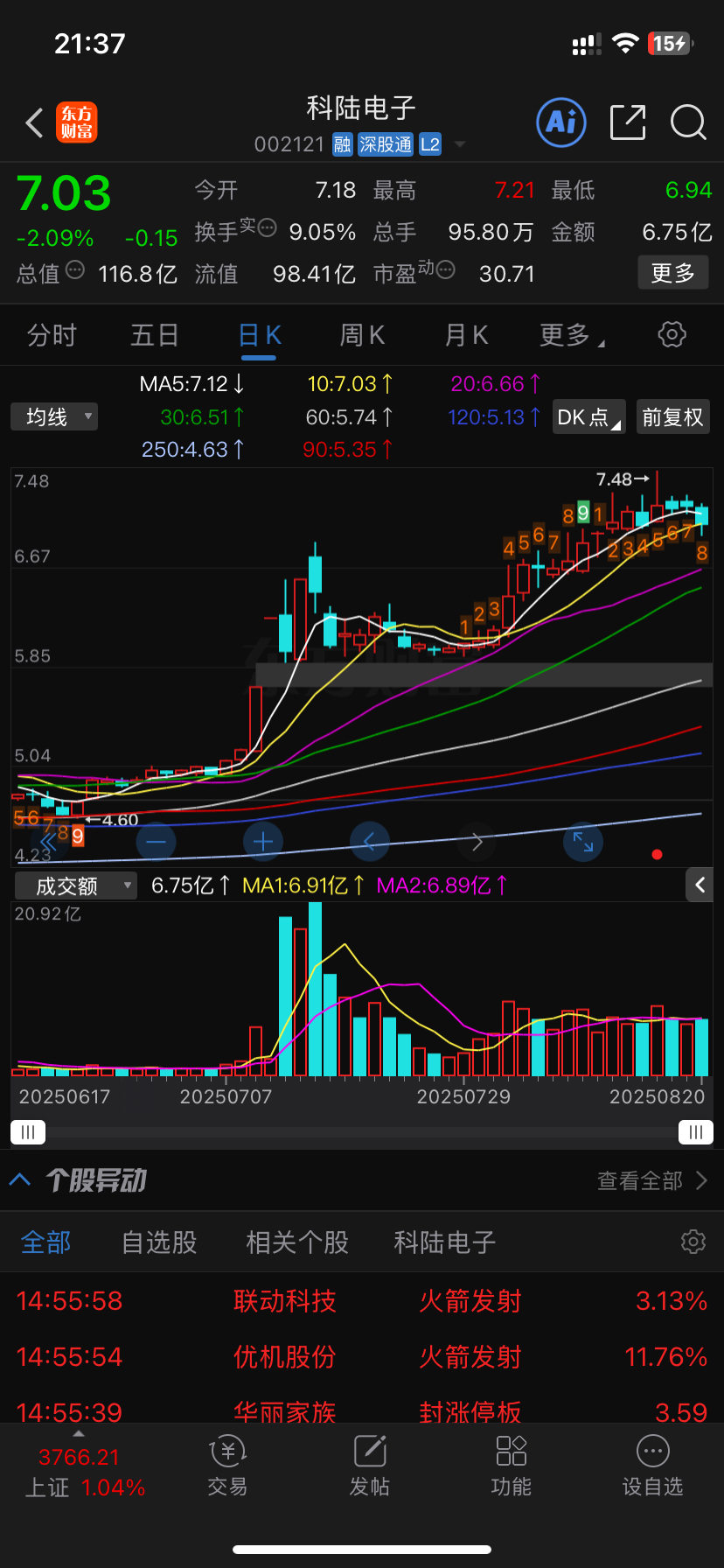Tap info icon beside 市盈

[x=445, y=270]
